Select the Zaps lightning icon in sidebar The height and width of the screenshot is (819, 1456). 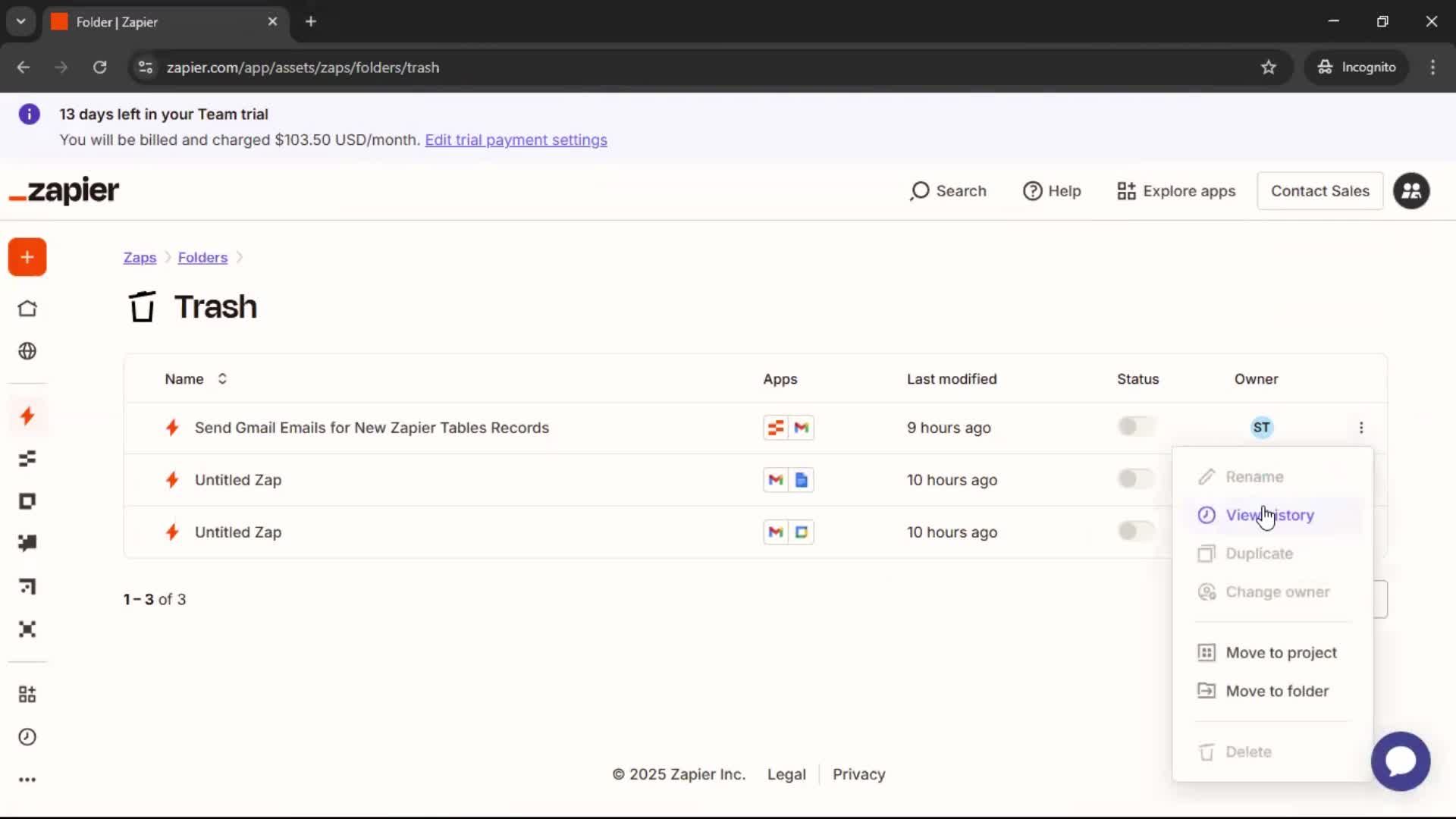coord(27,416)
